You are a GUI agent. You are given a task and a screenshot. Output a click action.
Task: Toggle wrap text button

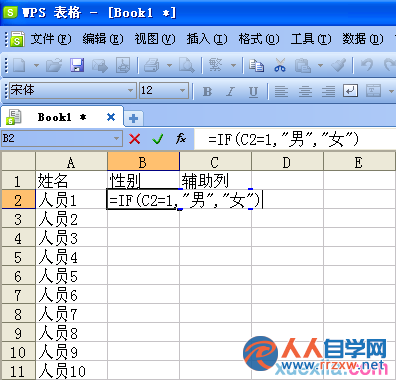(350, 91)
